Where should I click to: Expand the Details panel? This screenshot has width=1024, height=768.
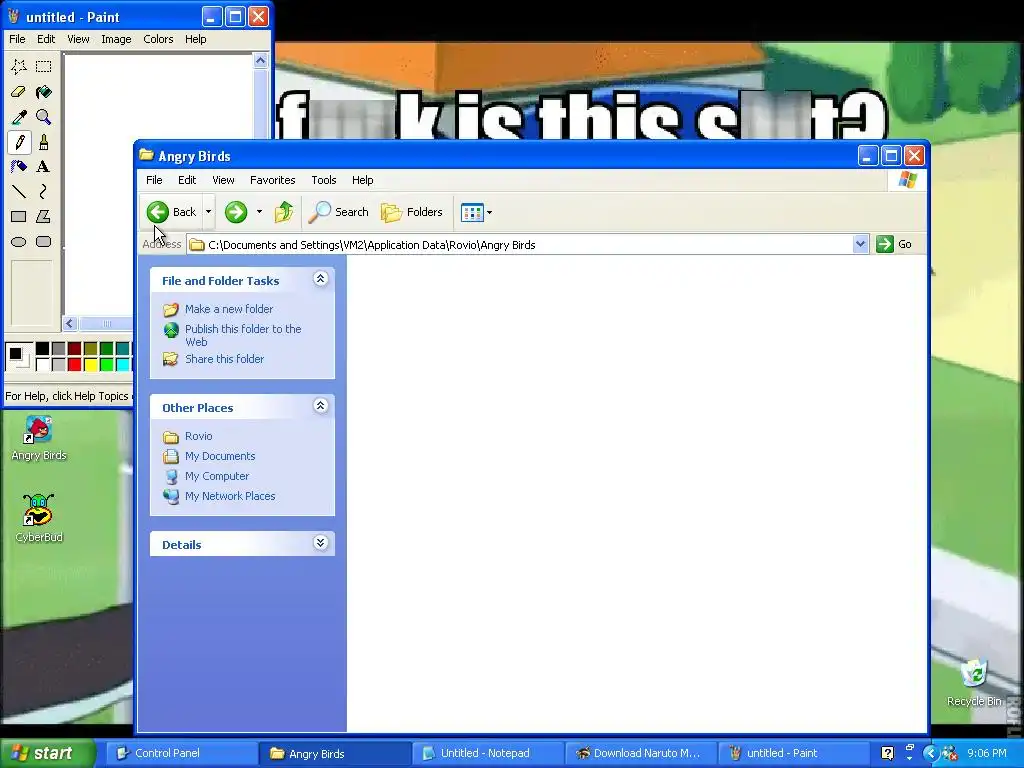(320, 543)
